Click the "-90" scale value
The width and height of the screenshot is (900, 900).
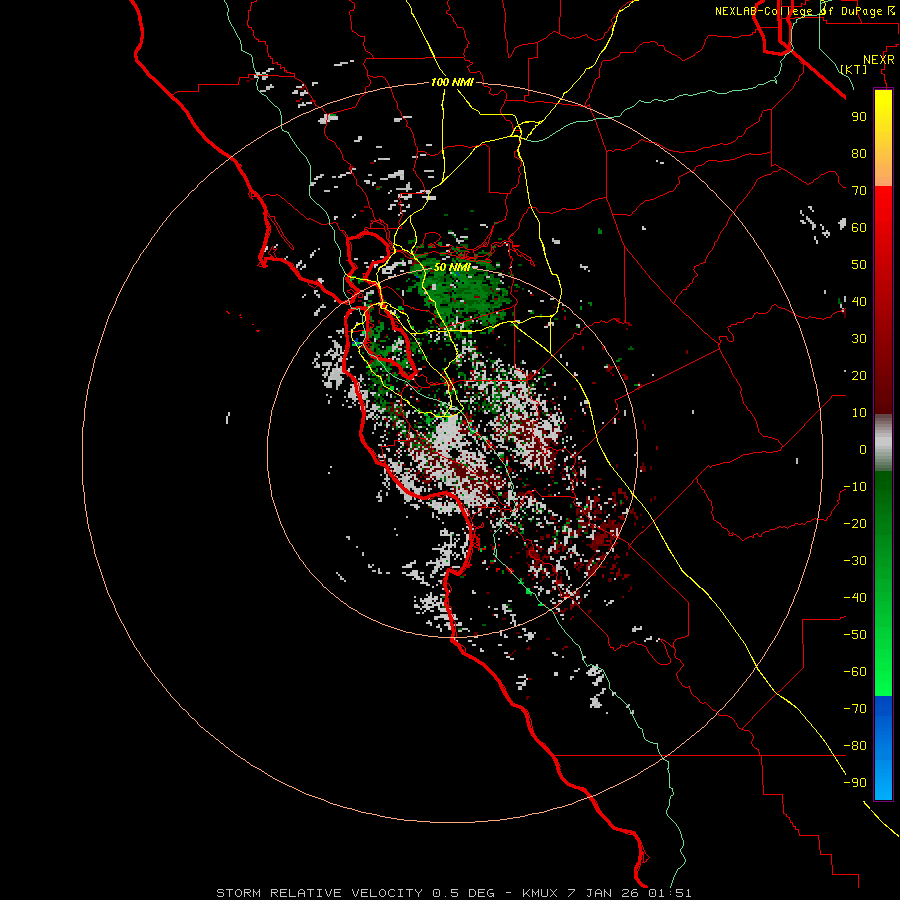click(x=855, y=783)
